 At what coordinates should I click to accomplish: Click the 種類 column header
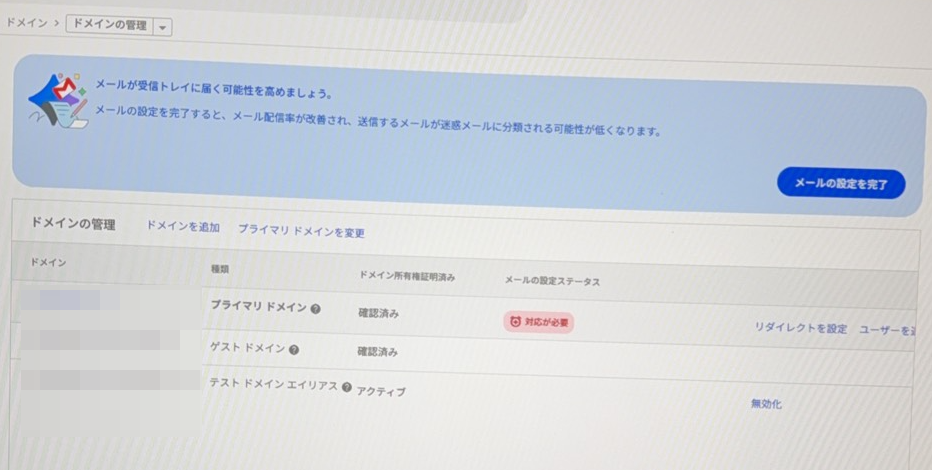pyautogui.click(x=220, y=269)
